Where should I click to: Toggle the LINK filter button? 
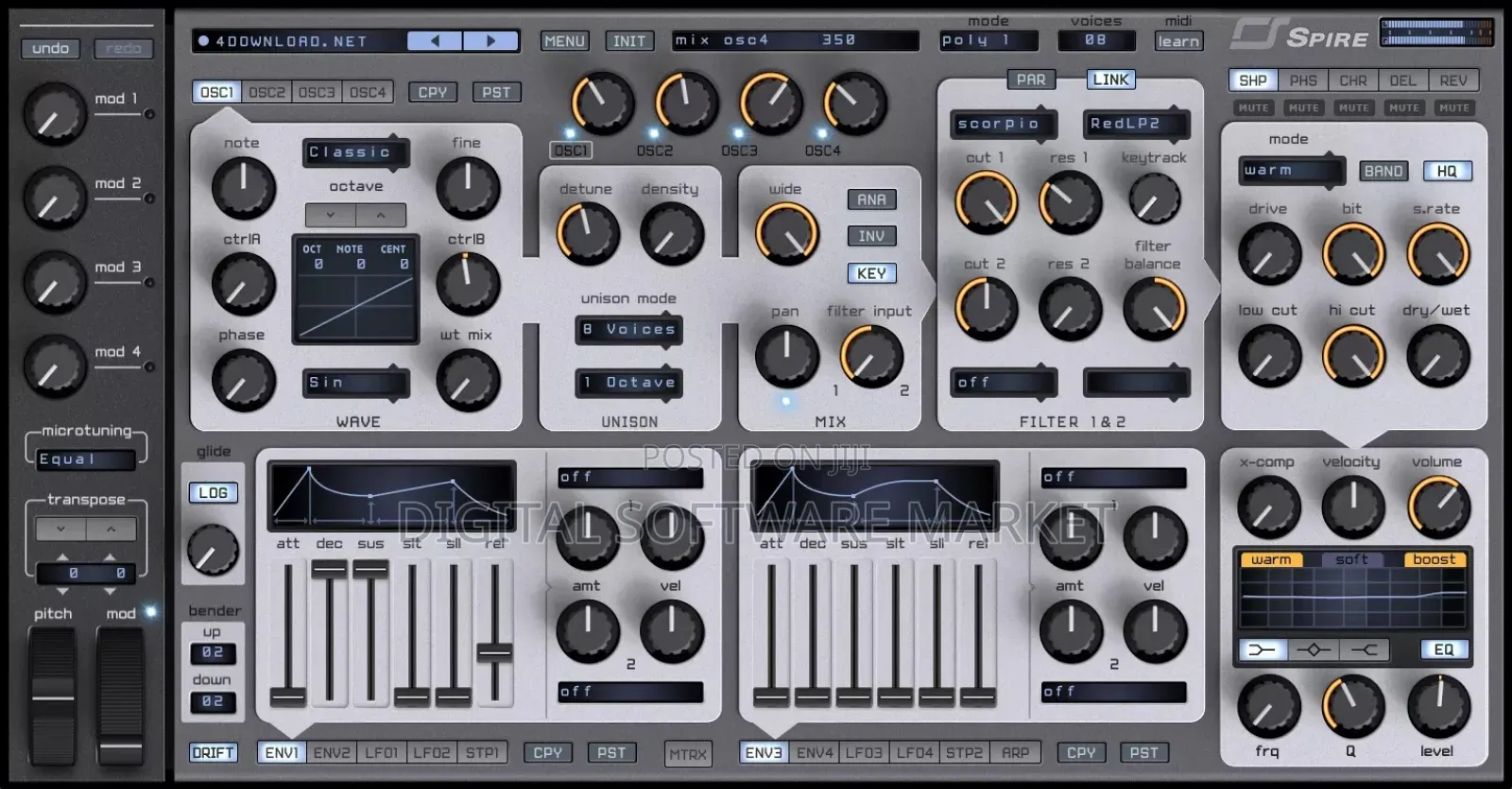pos(1110,80)
